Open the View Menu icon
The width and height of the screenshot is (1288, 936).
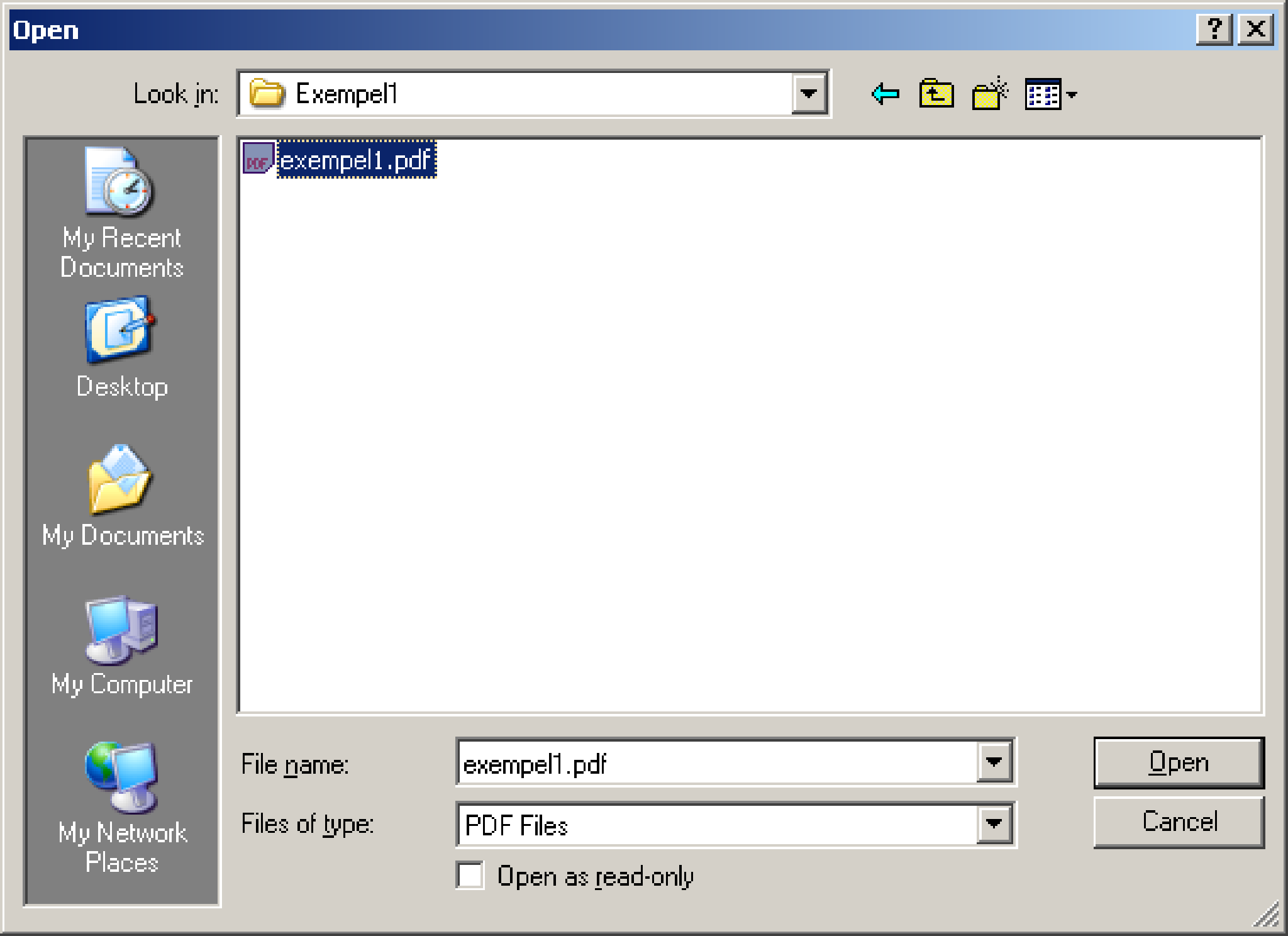point(1050,94)
